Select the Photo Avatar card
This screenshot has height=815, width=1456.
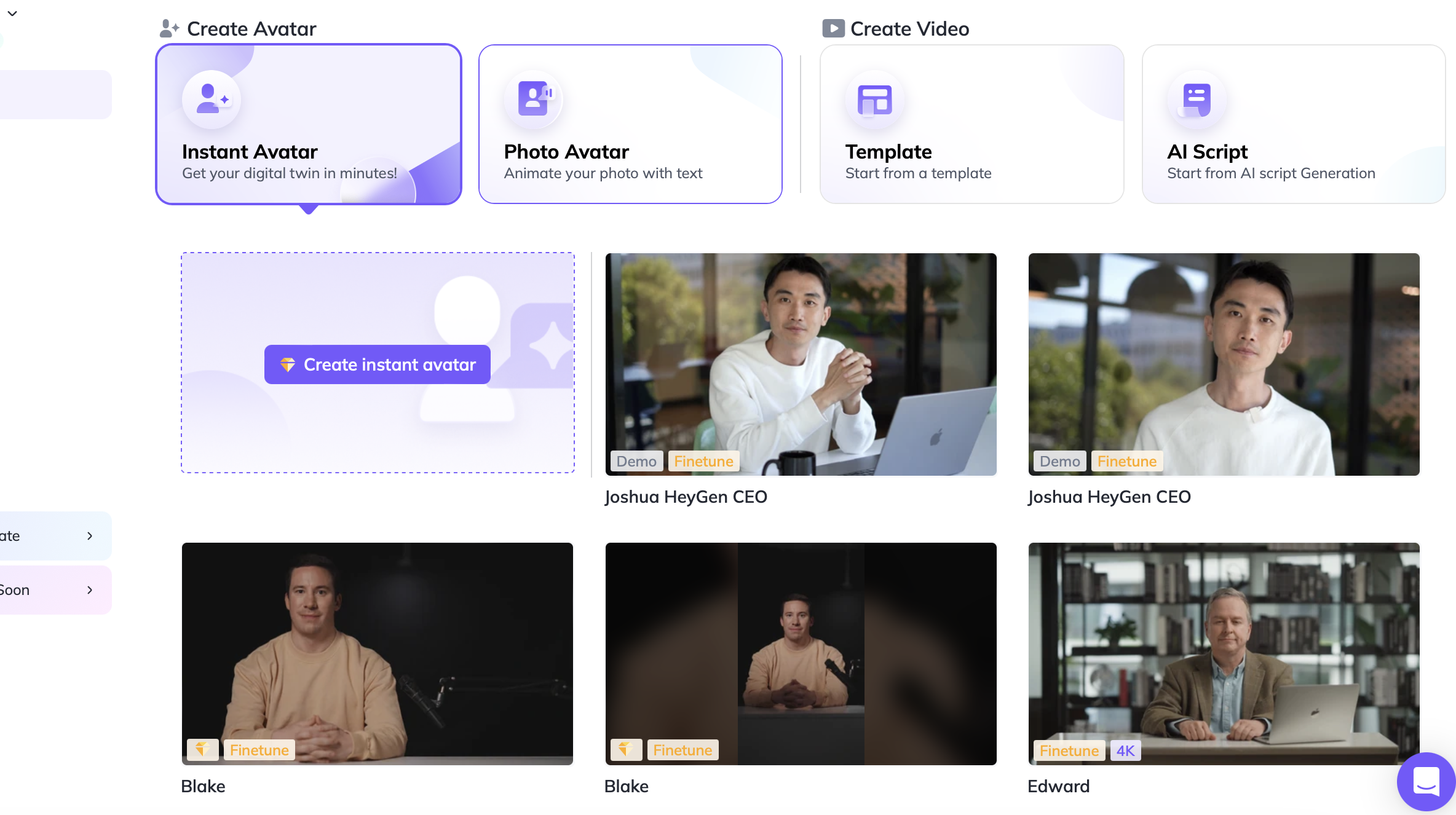tap(630, 124)
